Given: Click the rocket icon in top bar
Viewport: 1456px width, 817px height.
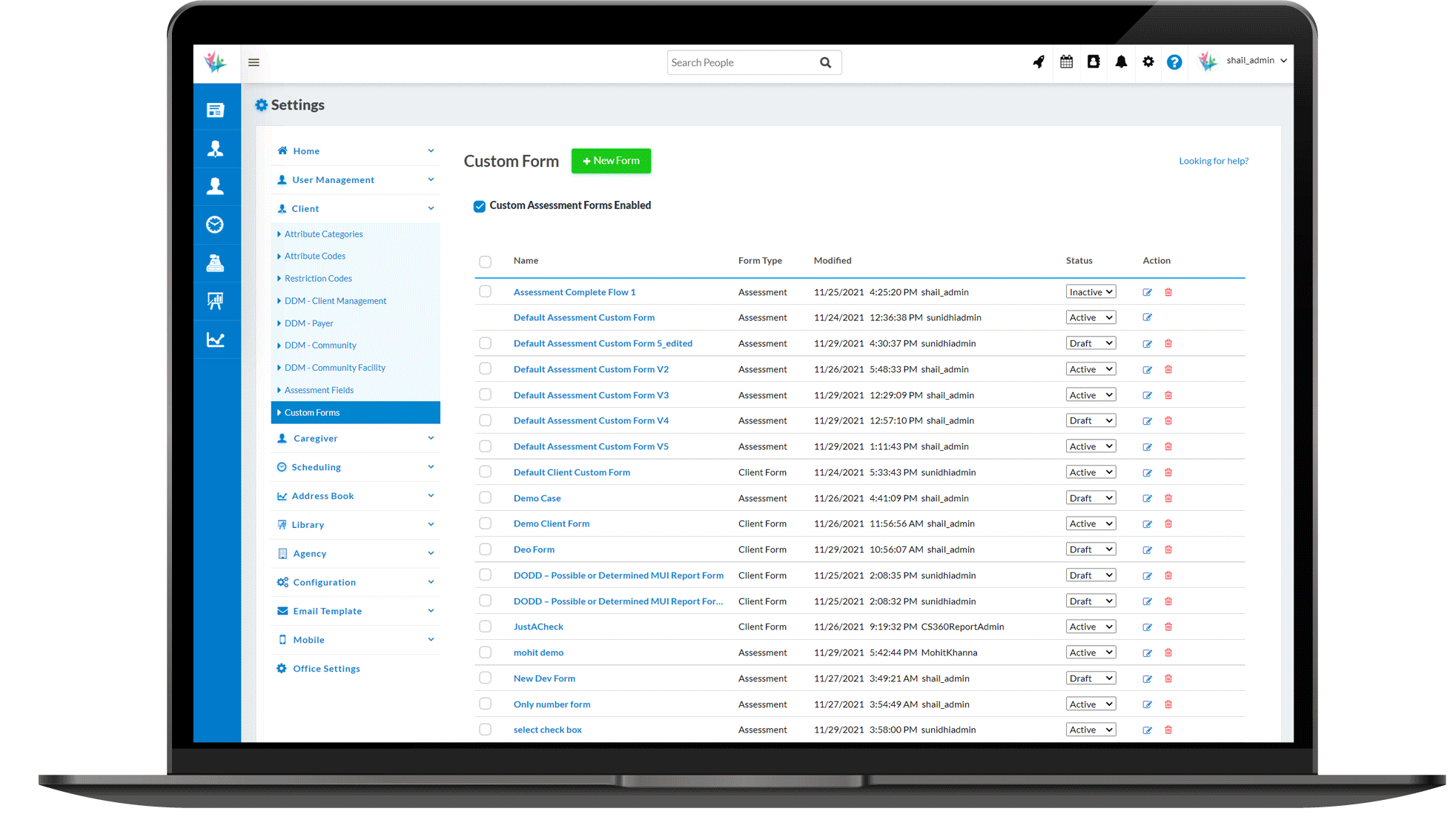Looking at the screenshot, I should tap(1039, 62).
